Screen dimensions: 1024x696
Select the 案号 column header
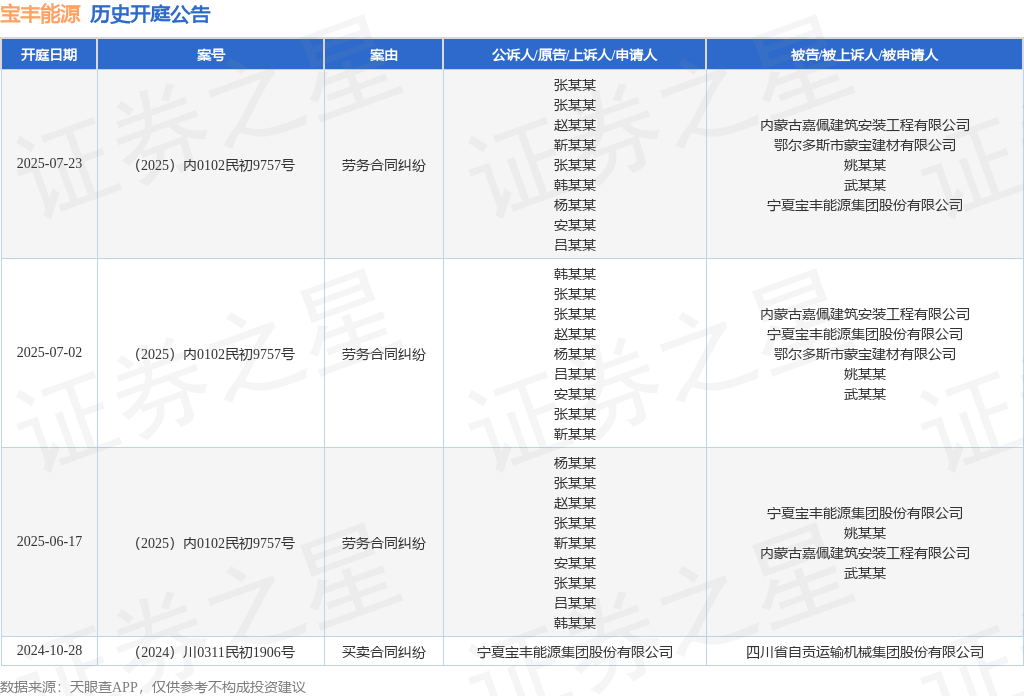point(211,55)
